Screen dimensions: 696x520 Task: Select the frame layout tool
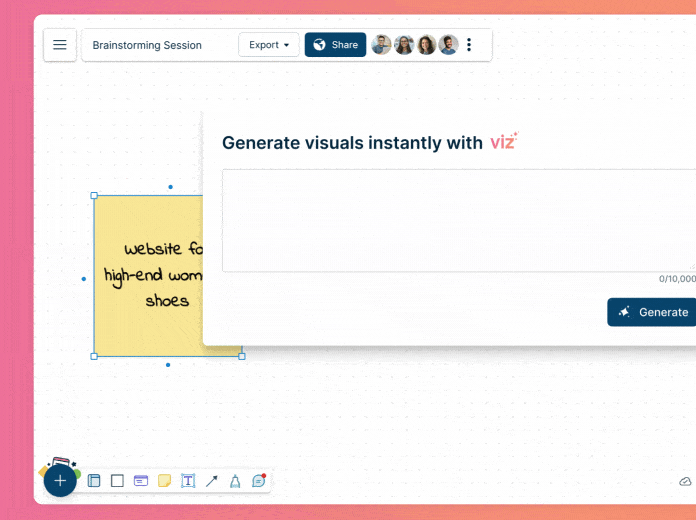[x=95, y=481]
